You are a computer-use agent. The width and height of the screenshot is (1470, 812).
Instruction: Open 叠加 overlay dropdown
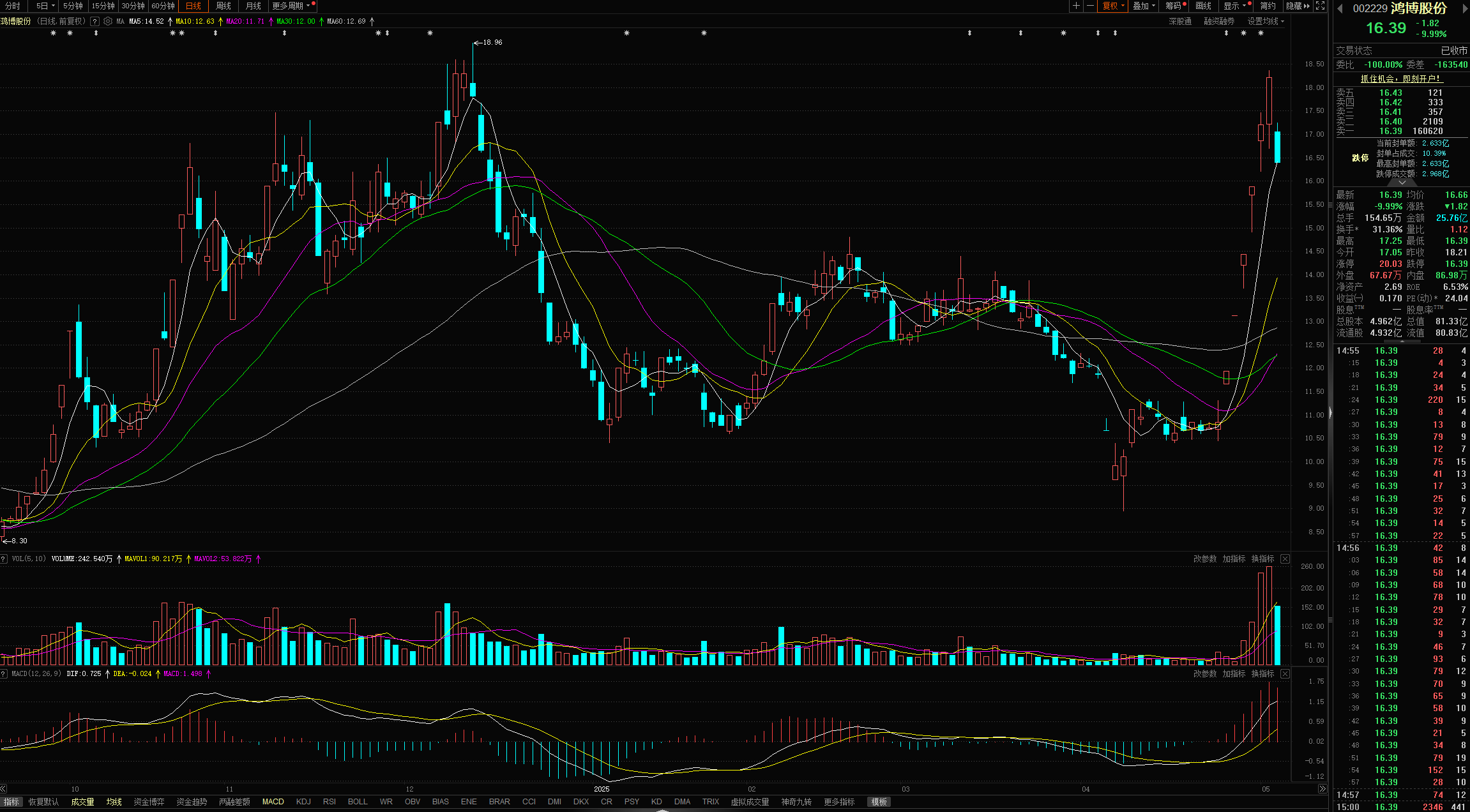coord(1144,6)
